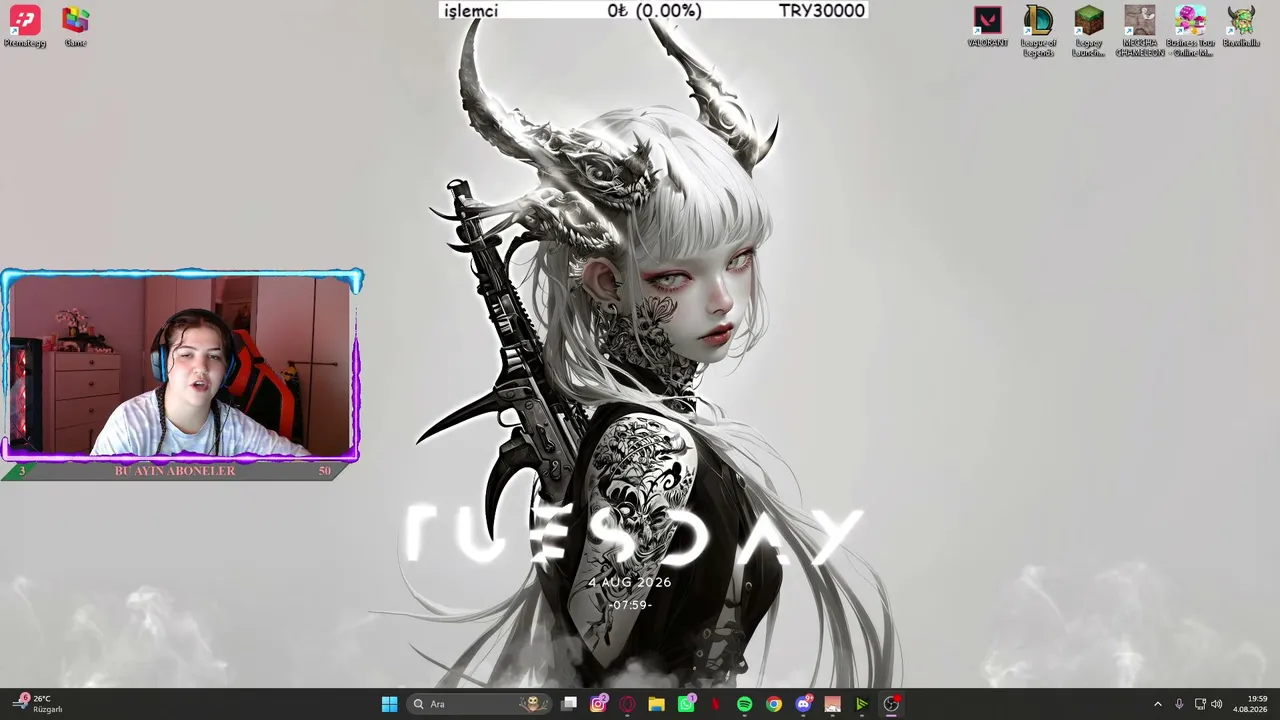Open Google Chrome from the taskbar
Image resolution: width=1280 pixels, height=720 pixels.
774,704
